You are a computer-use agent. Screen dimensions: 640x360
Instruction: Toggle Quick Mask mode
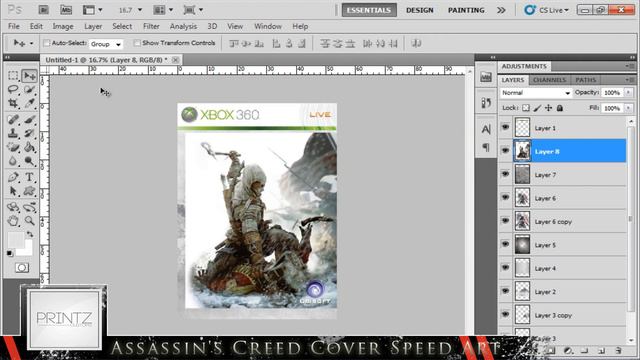click(x=22, y=268)
